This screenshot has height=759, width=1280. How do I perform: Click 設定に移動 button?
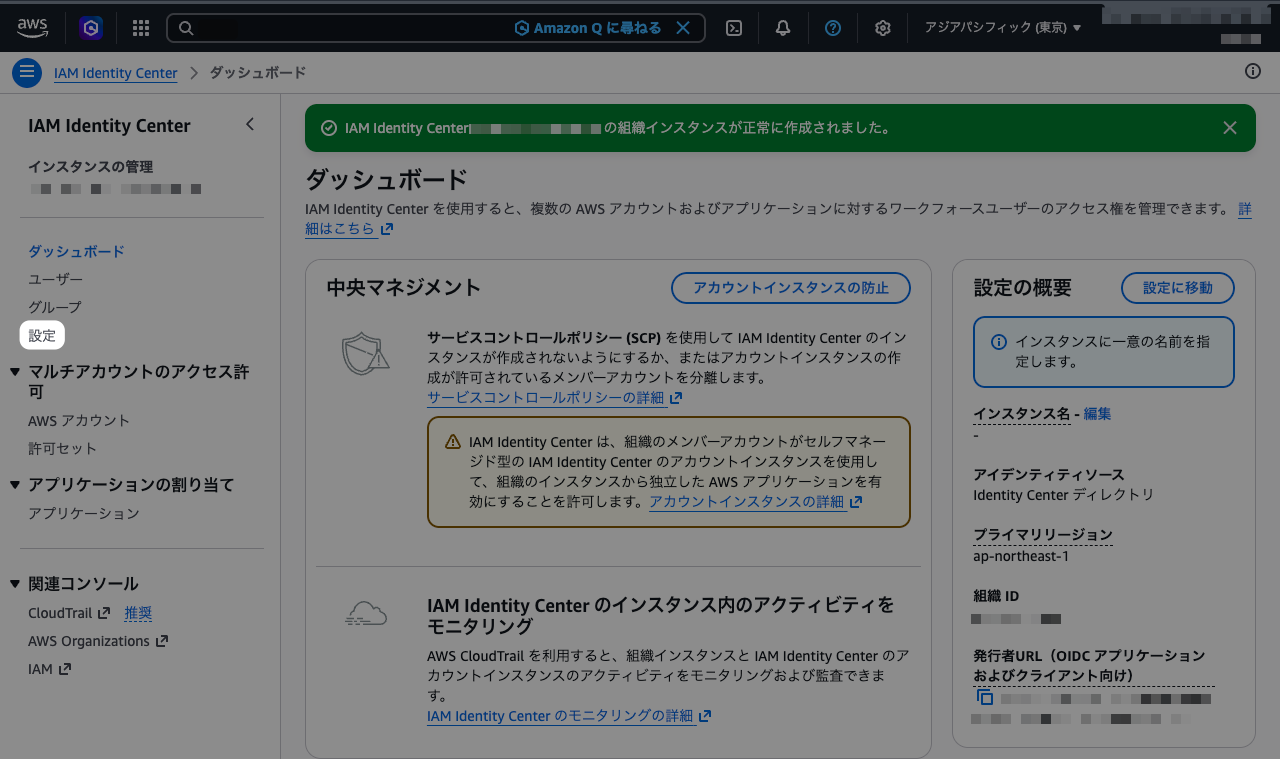[1178, 288]
